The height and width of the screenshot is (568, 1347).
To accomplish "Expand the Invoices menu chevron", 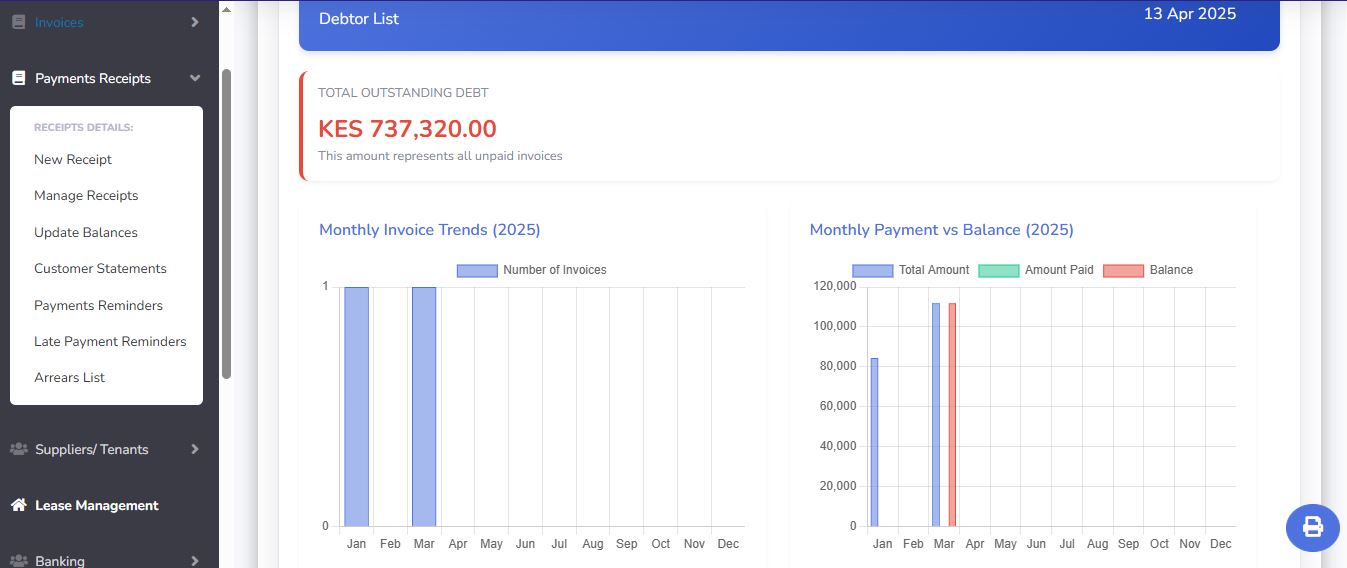I will coord(195,22).
